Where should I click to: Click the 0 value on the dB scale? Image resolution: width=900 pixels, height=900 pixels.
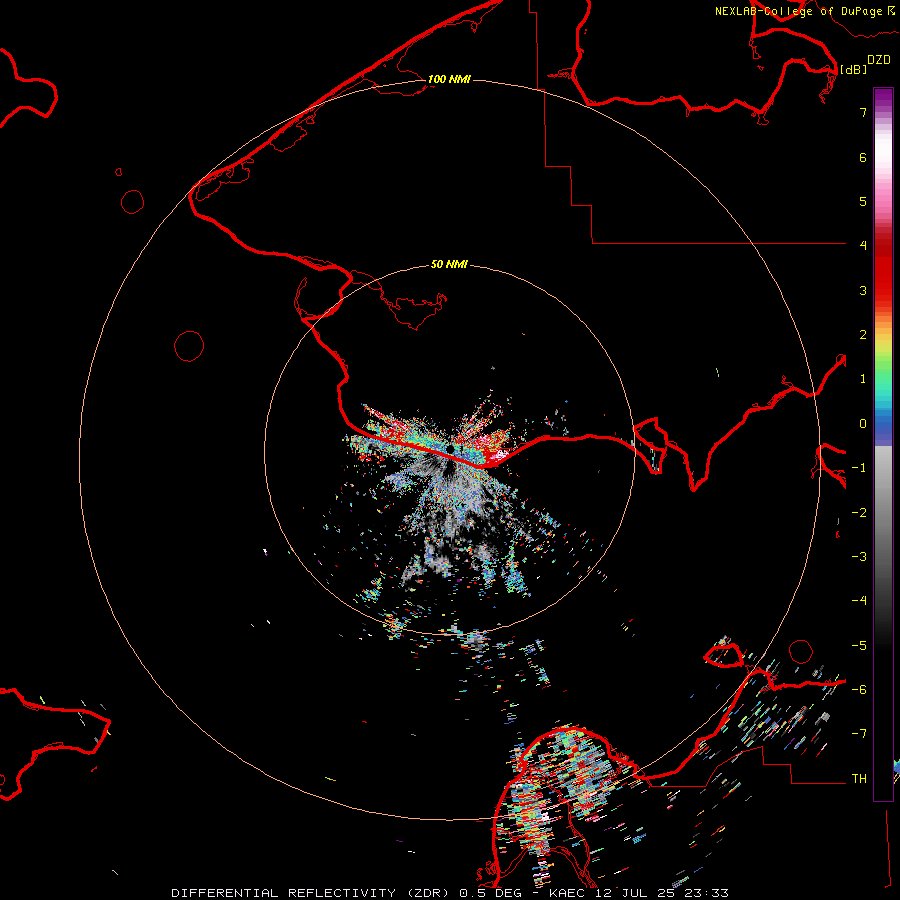tap(863, 424)
